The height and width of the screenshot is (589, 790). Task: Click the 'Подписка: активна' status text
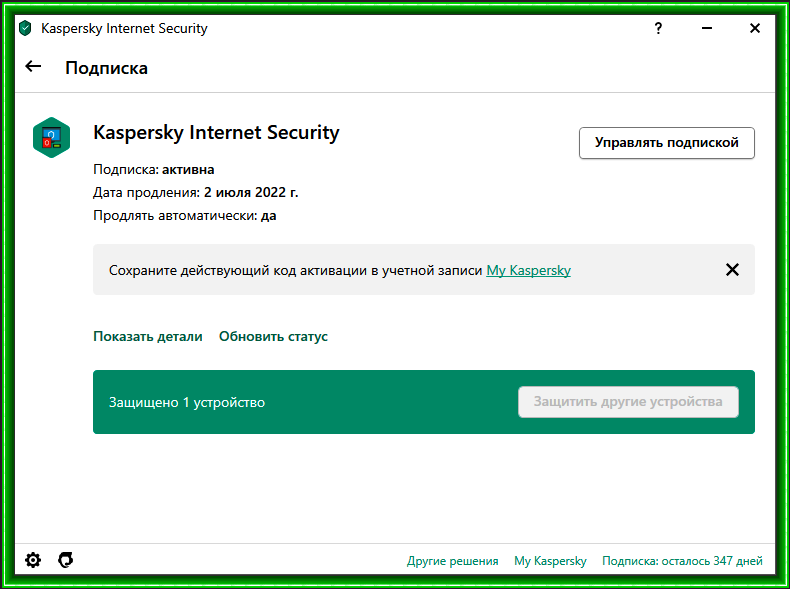[x=154, y=169]
